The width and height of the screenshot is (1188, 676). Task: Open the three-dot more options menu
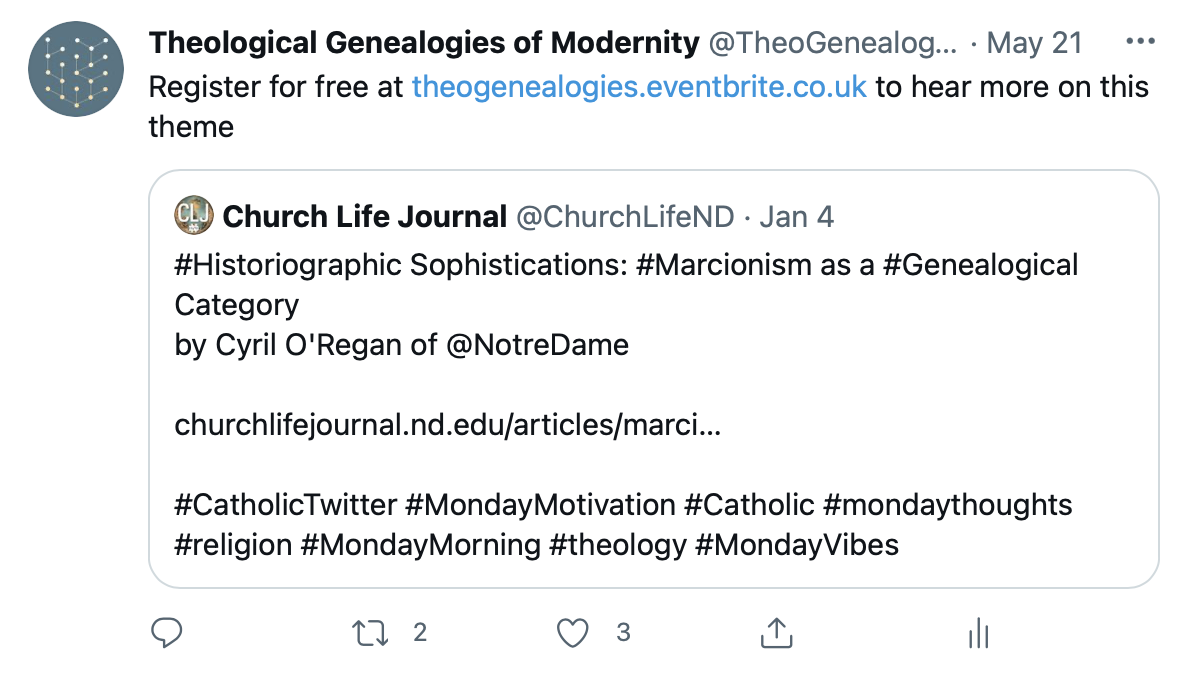1140,43
